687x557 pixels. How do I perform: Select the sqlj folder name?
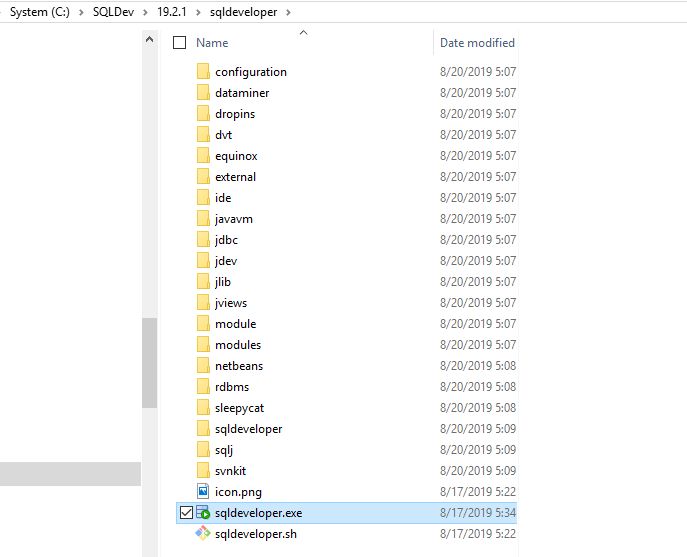(224, 451)
